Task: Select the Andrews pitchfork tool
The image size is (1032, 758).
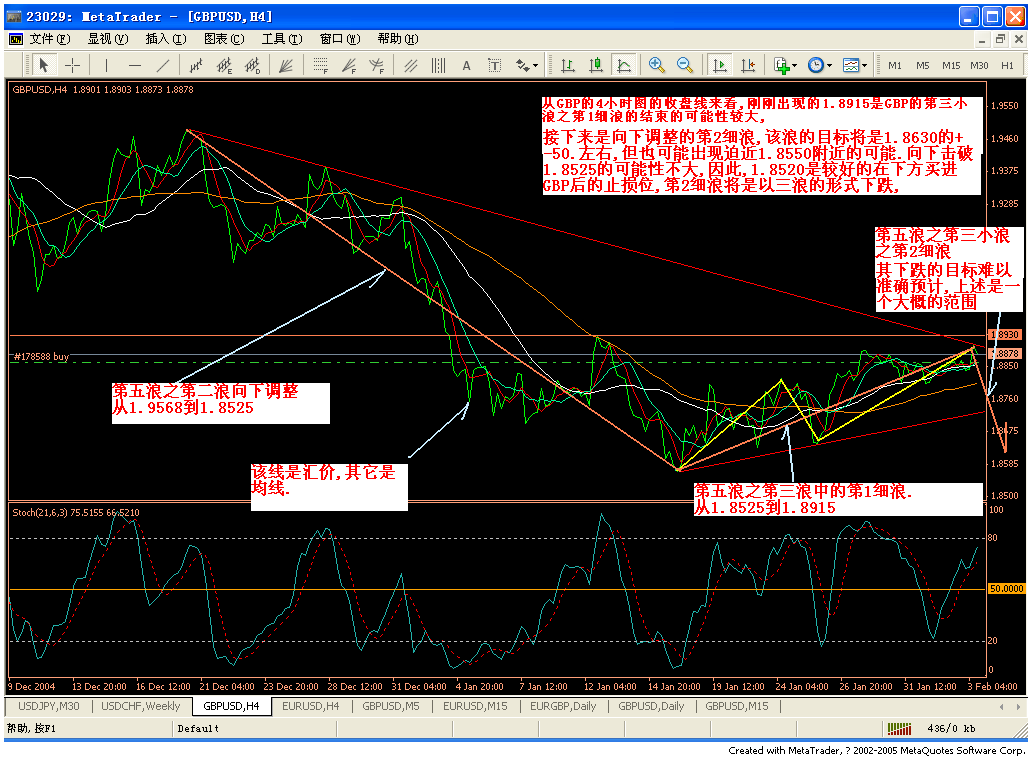Action: coord(411,65)
